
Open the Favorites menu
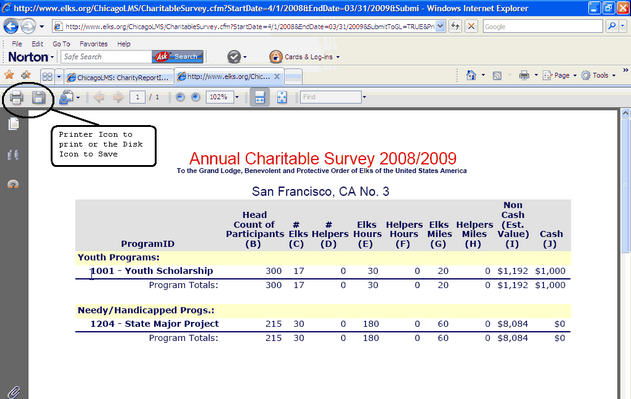click(x=93, y=44)
